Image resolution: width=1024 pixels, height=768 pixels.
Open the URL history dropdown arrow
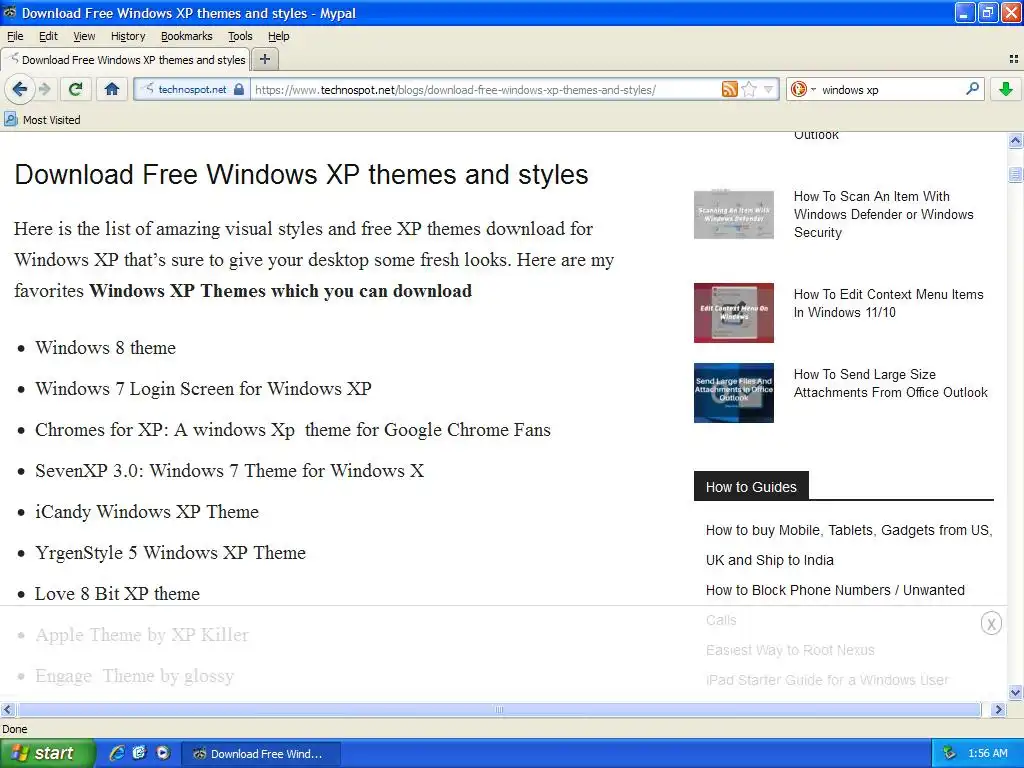pyautogui.click(x=769, y=89)
